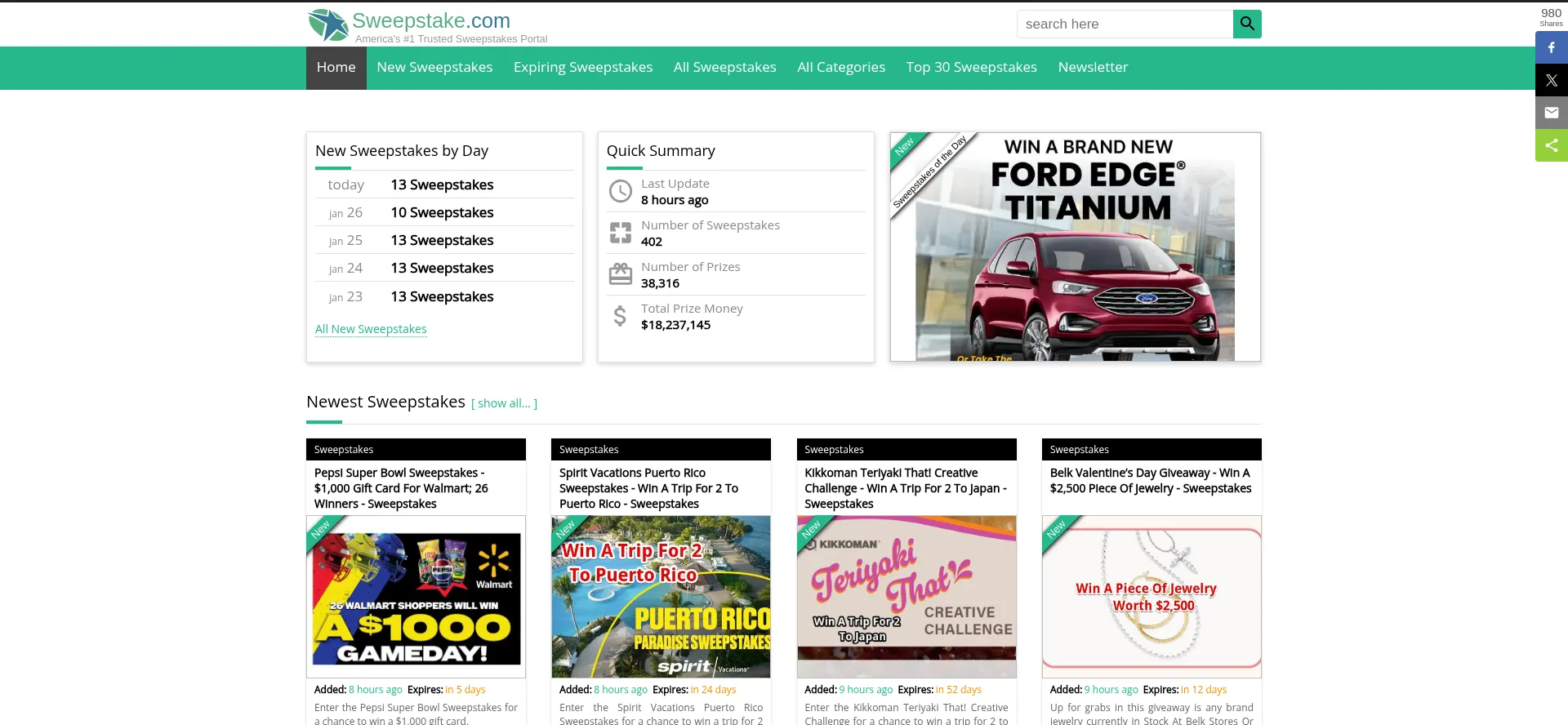Focus the 'search here' input field
Screen dimensions: 1568x725
1125,24
